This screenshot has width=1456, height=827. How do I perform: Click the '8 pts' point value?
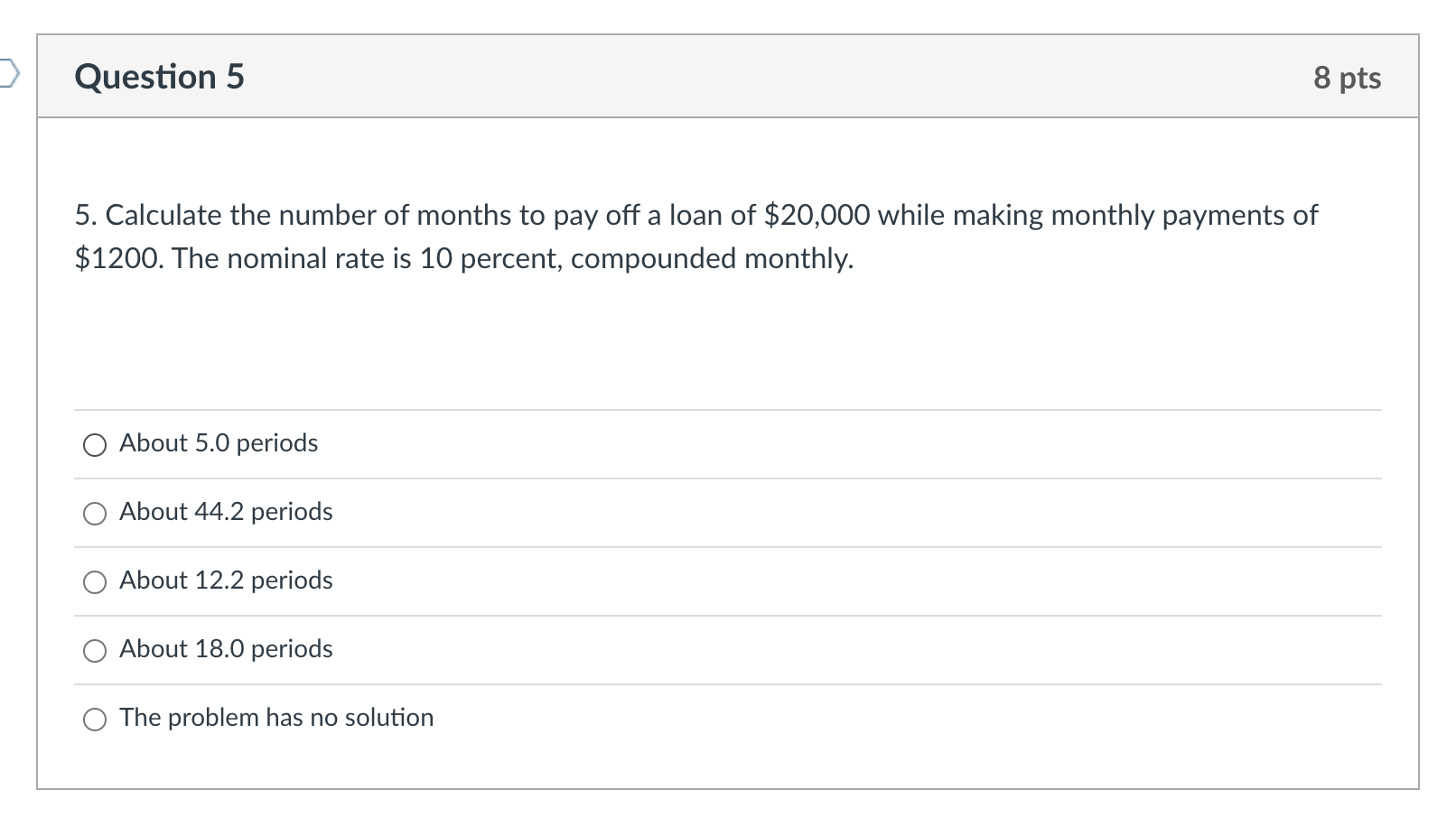click(1347, 78)
